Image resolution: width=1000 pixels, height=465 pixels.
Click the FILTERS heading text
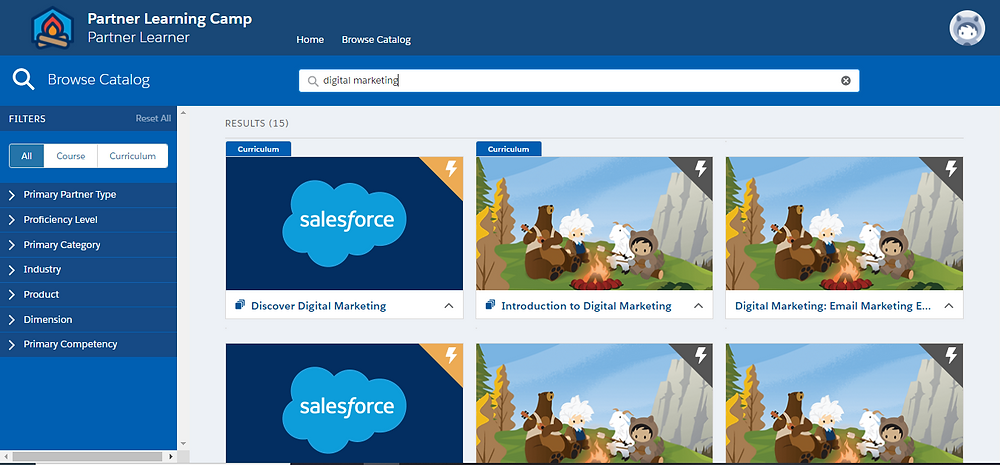[27, 119]
